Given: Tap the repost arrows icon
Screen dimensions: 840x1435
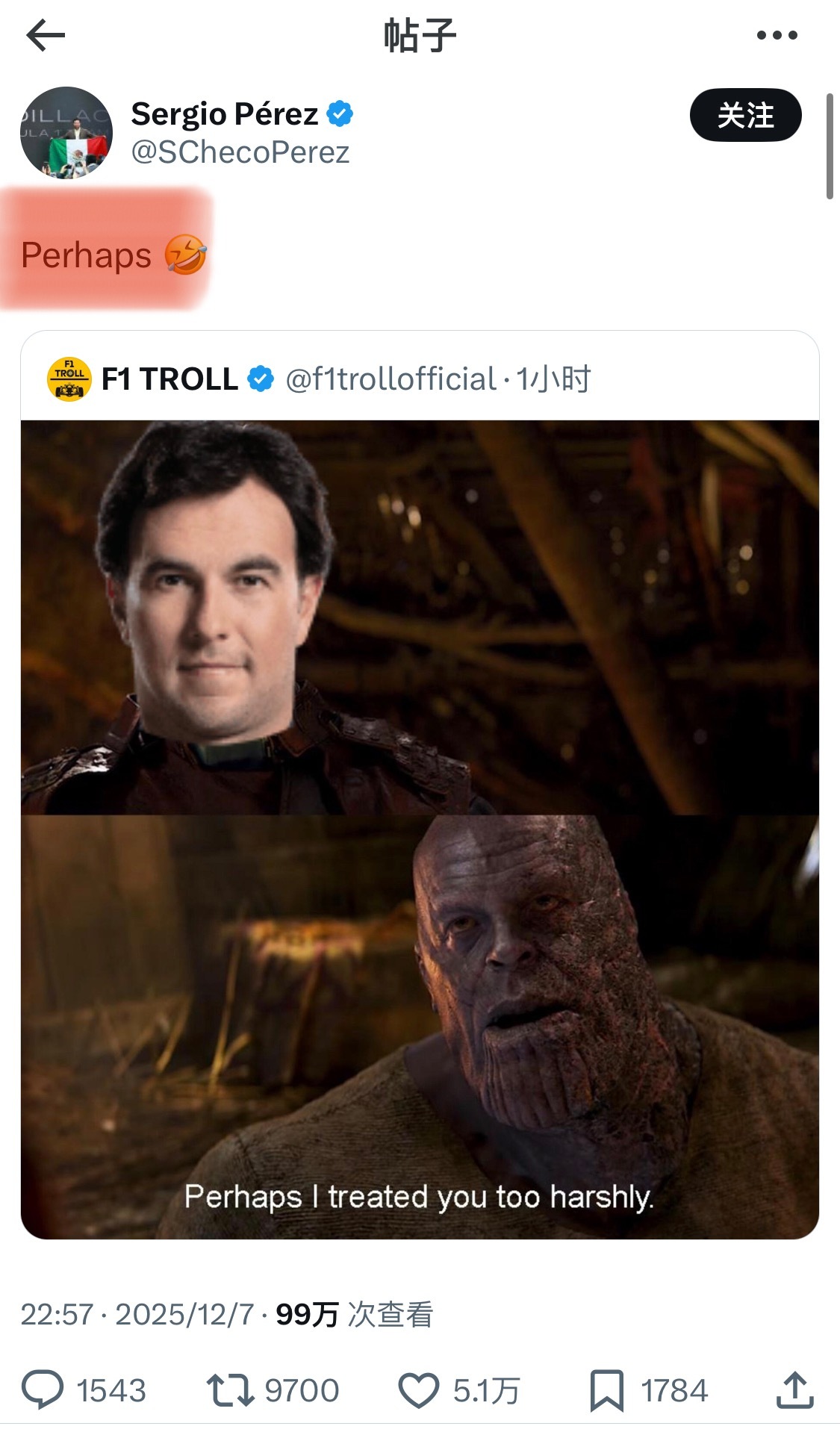Looking at the screenshot, I should pyautogui.click(x=230, y=1390).
